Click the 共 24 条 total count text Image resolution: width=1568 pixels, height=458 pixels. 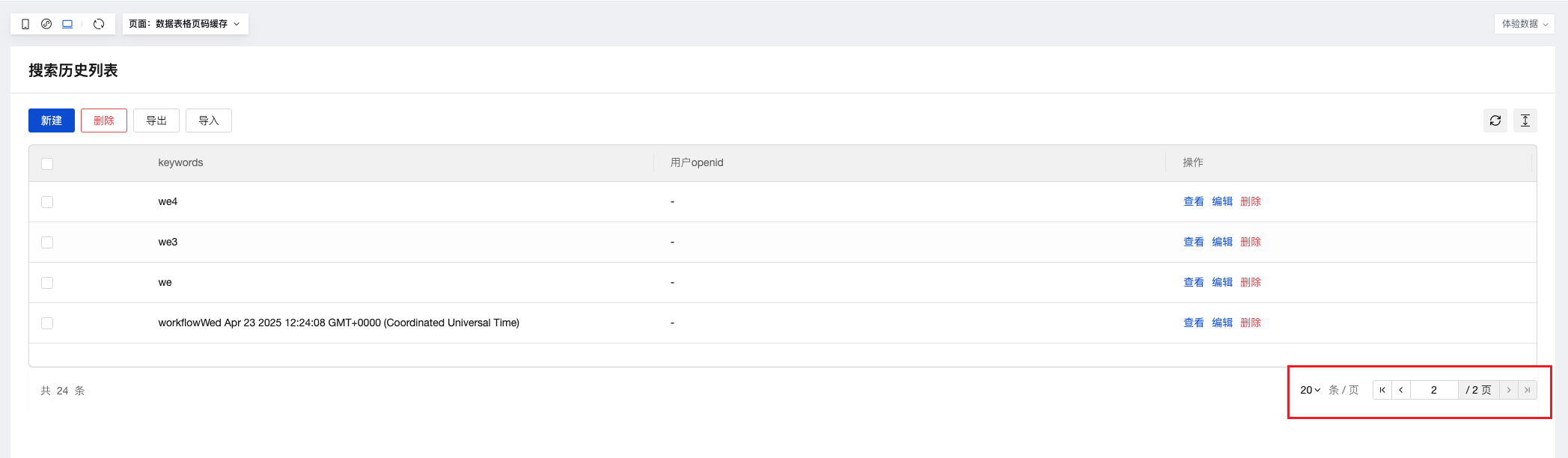(x=63, y=391)
